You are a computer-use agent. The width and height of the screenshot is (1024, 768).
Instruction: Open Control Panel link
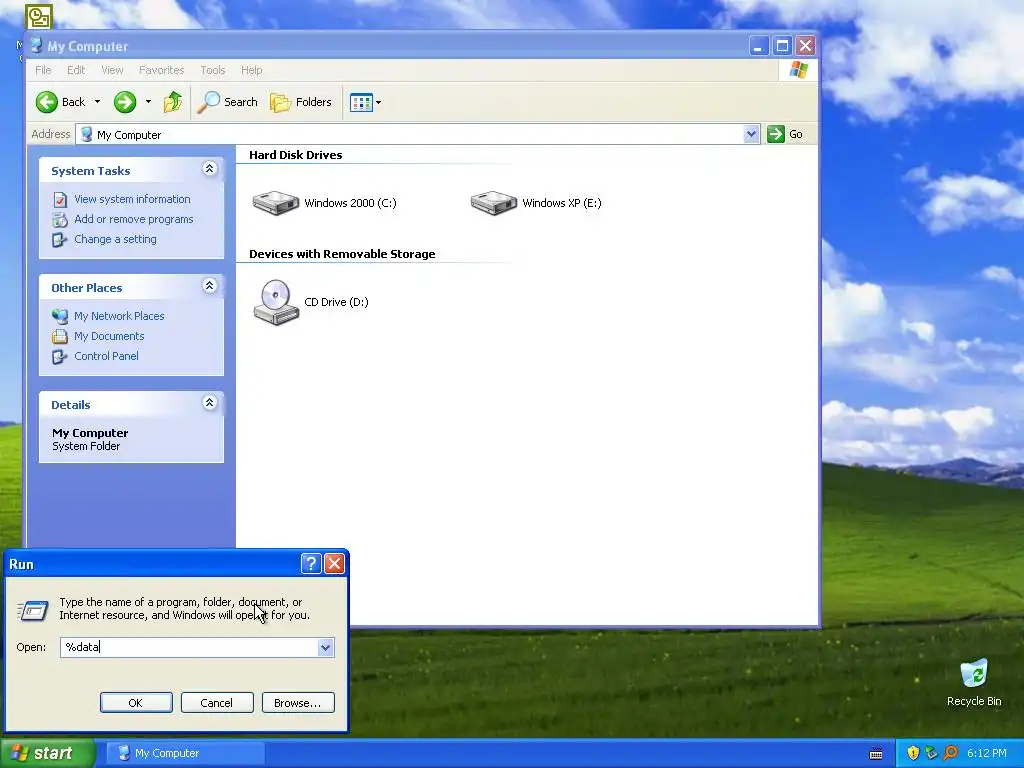pos(106,356)
